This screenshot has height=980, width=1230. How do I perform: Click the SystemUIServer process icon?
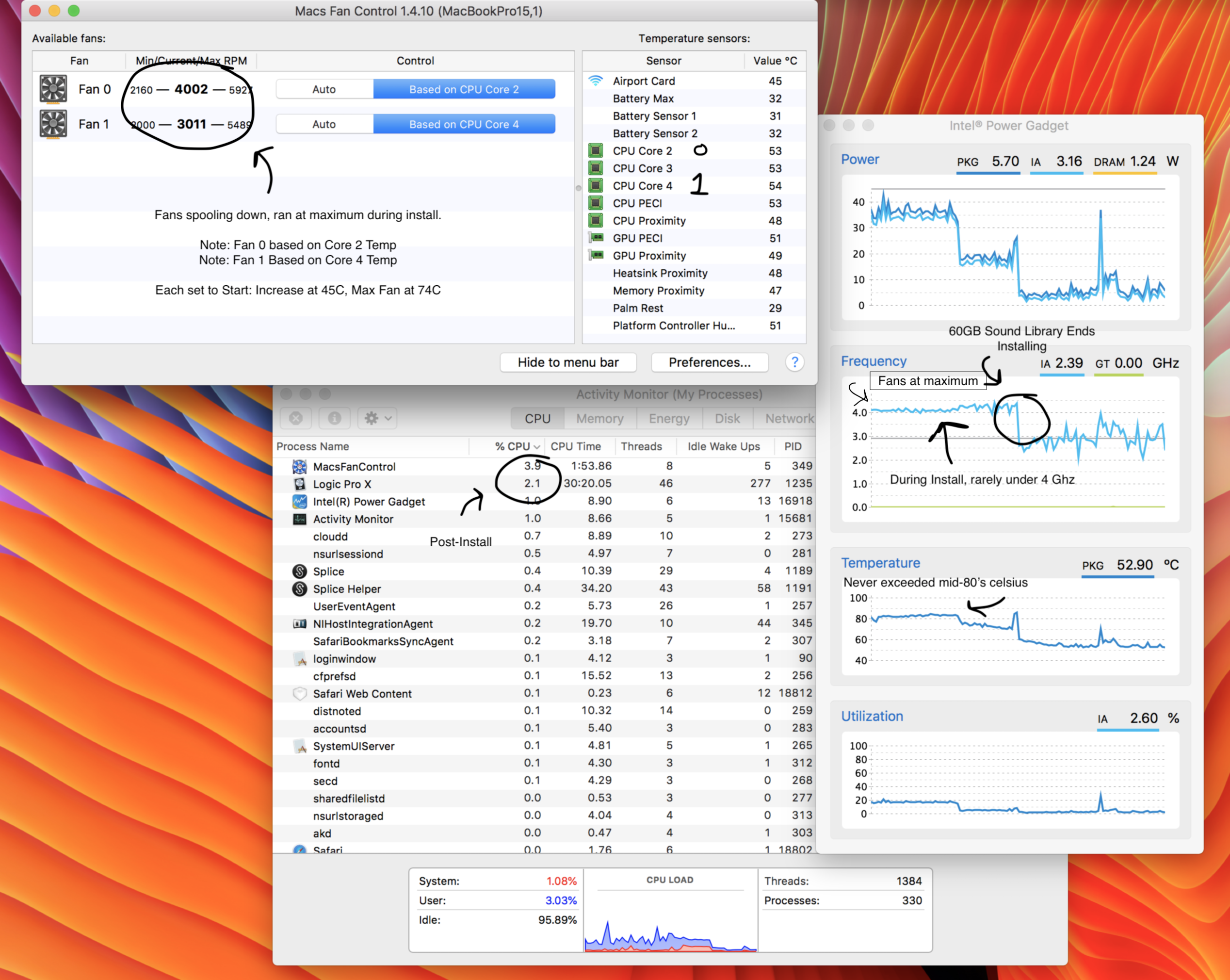[x=300, y=746]
